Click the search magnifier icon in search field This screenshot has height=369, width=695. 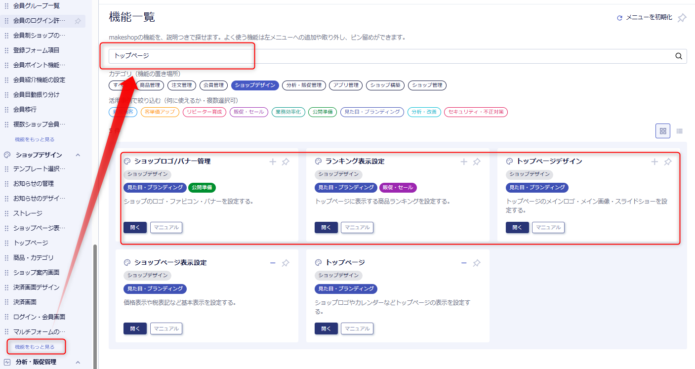[678, 56]
